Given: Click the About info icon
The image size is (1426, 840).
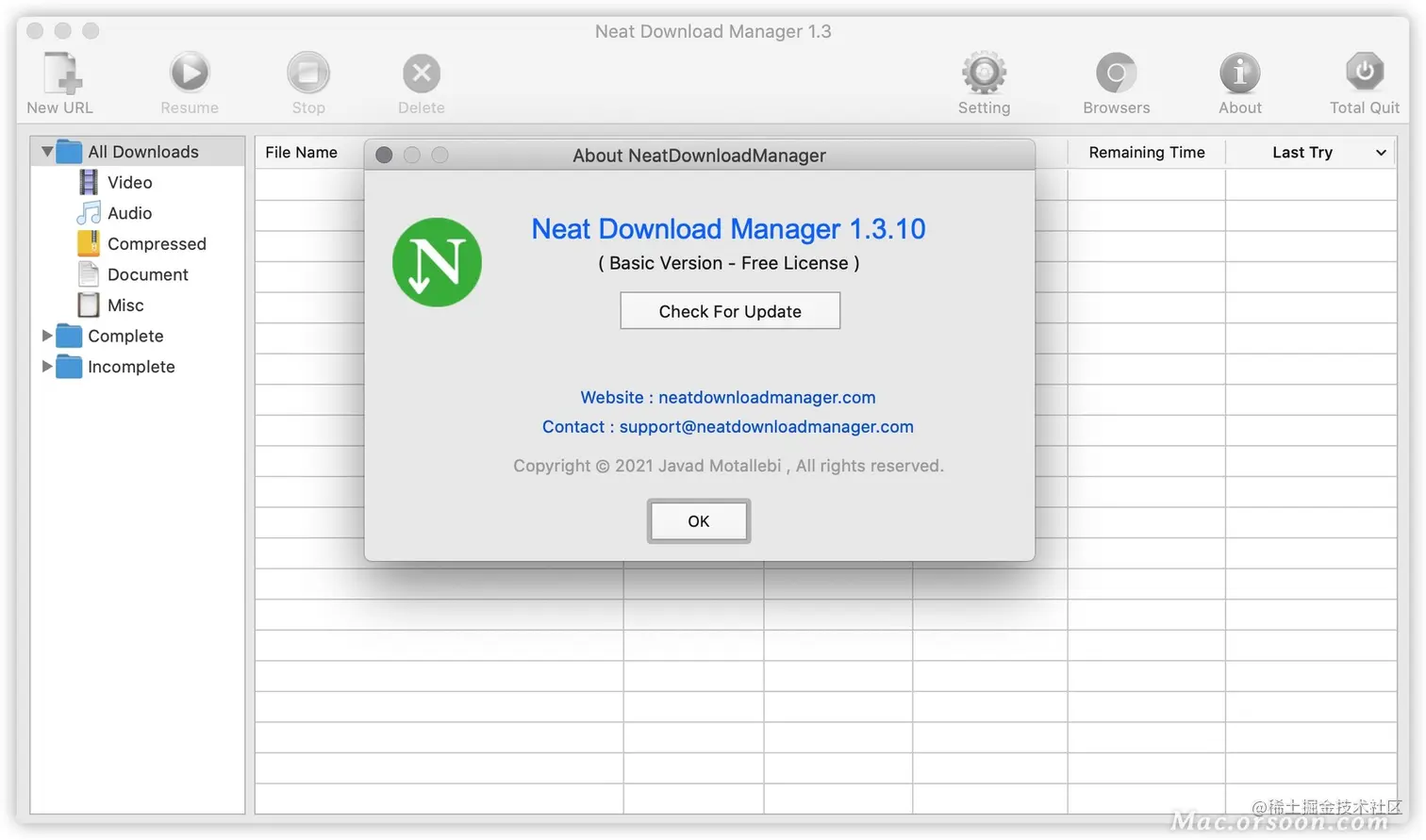Looking at the screenshot, I should (x=1240, y=73).
